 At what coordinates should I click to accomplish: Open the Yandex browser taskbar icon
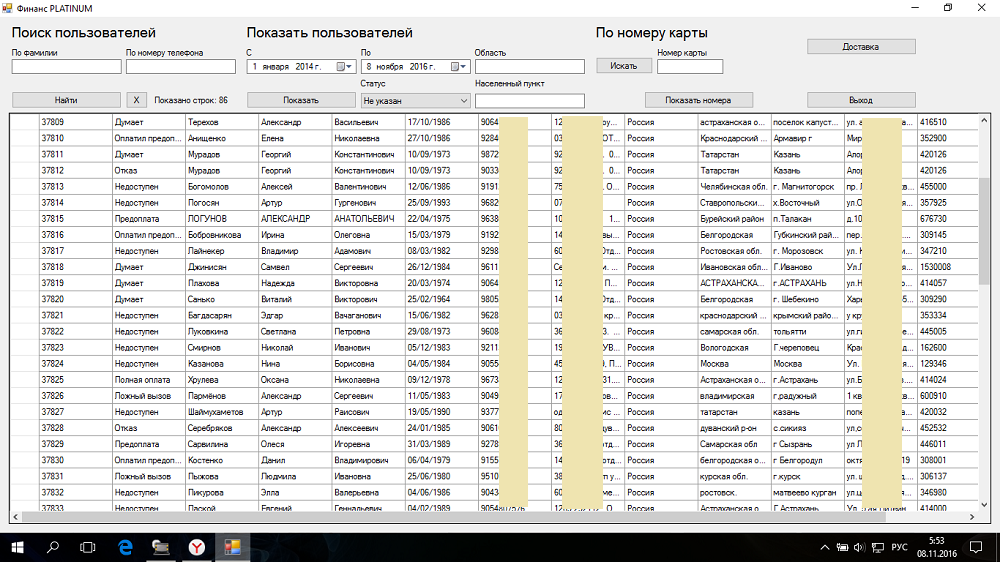(196, 547)
